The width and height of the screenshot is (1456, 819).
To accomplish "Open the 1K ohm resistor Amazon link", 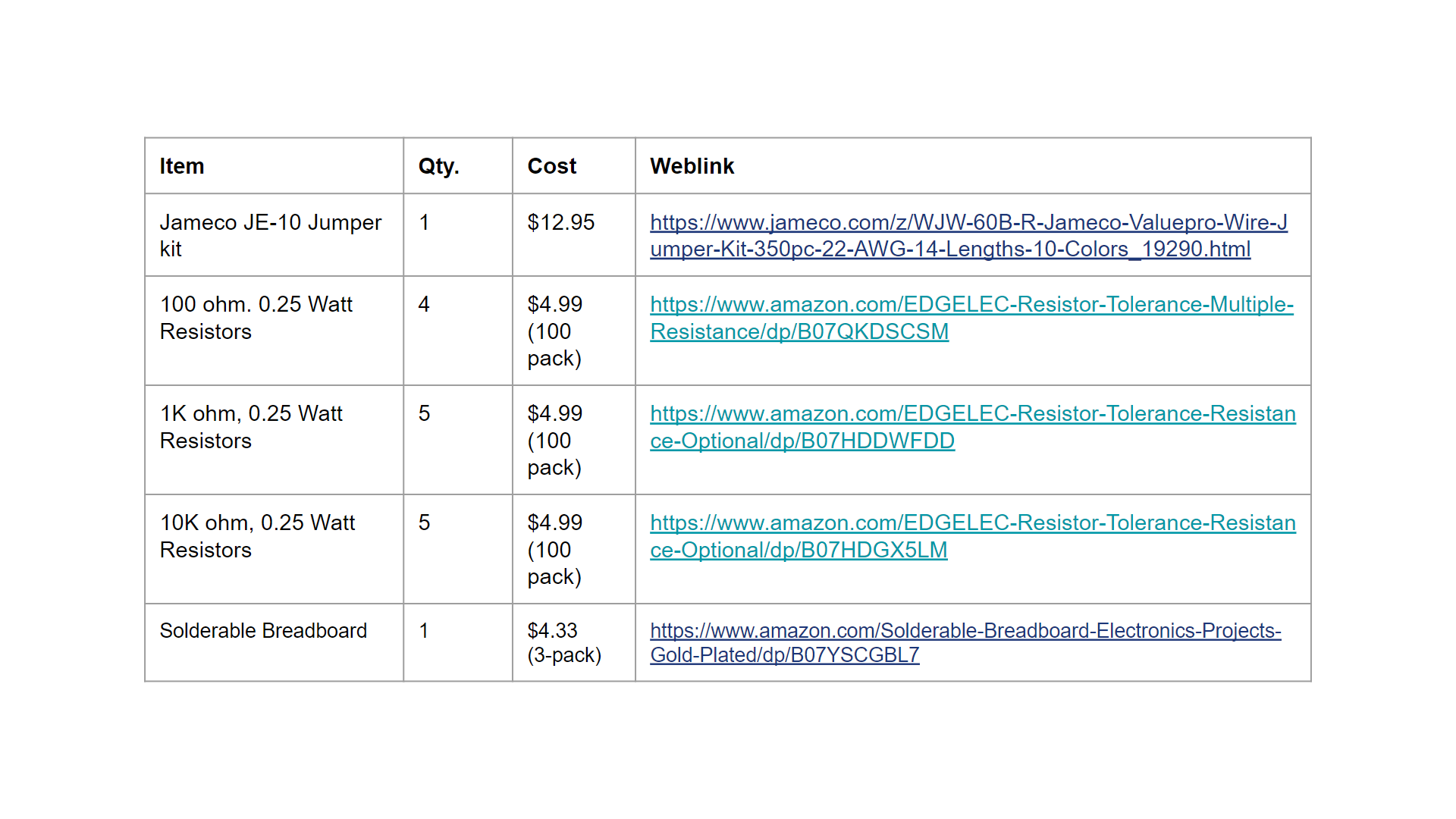I will click(x=972, y=414).
